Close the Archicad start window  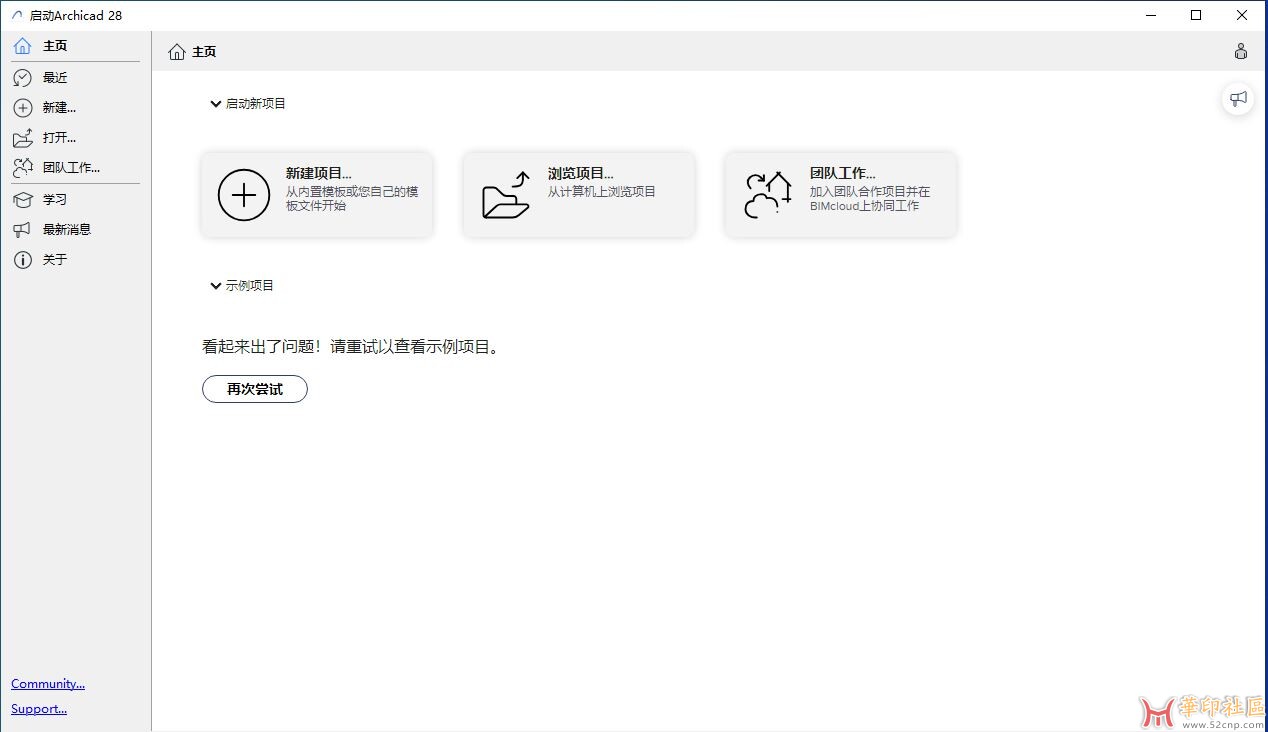pos(1242,15)
